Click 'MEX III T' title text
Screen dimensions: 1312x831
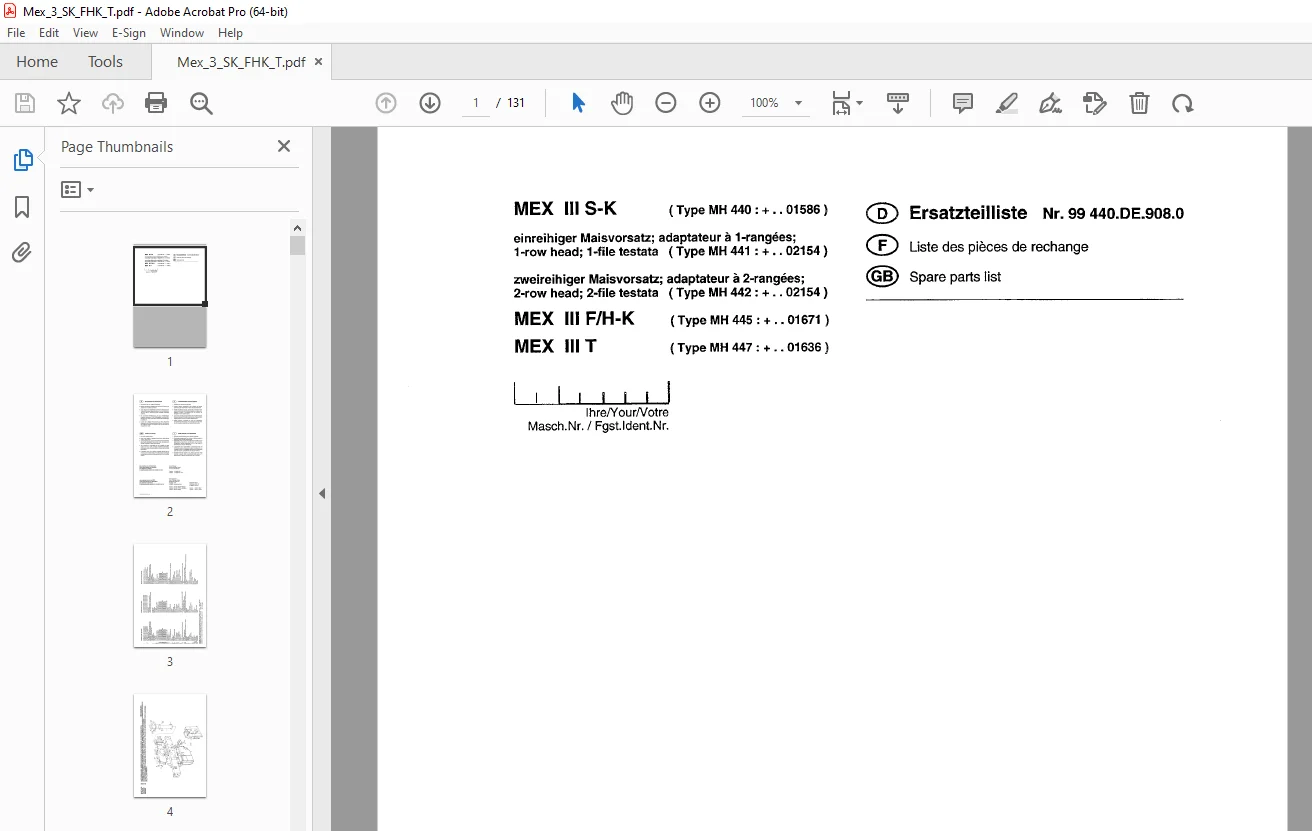(x=555, y=346)
